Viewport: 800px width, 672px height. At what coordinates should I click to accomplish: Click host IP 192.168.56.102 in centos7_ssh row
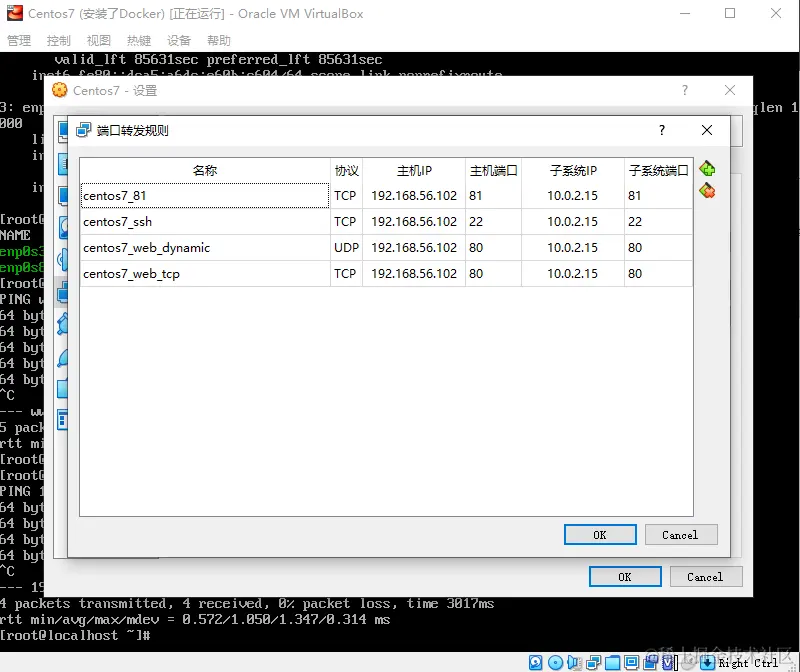[x=414, y=222]
